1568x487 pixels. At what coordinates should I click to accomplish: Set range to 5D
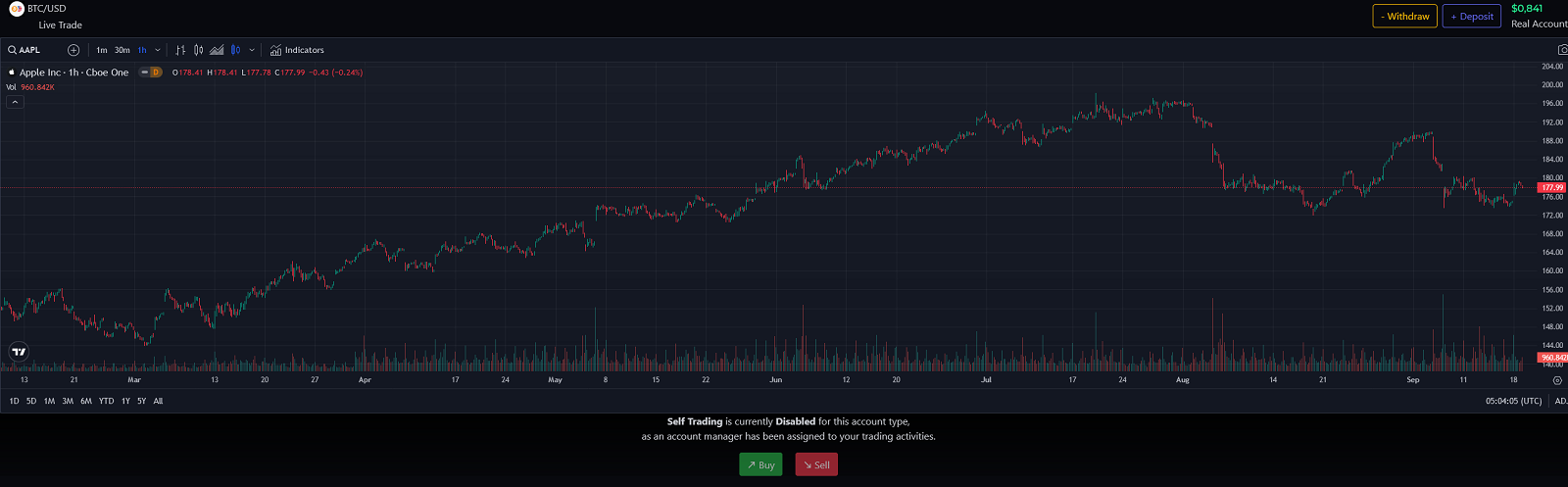(x=31, y=401)
